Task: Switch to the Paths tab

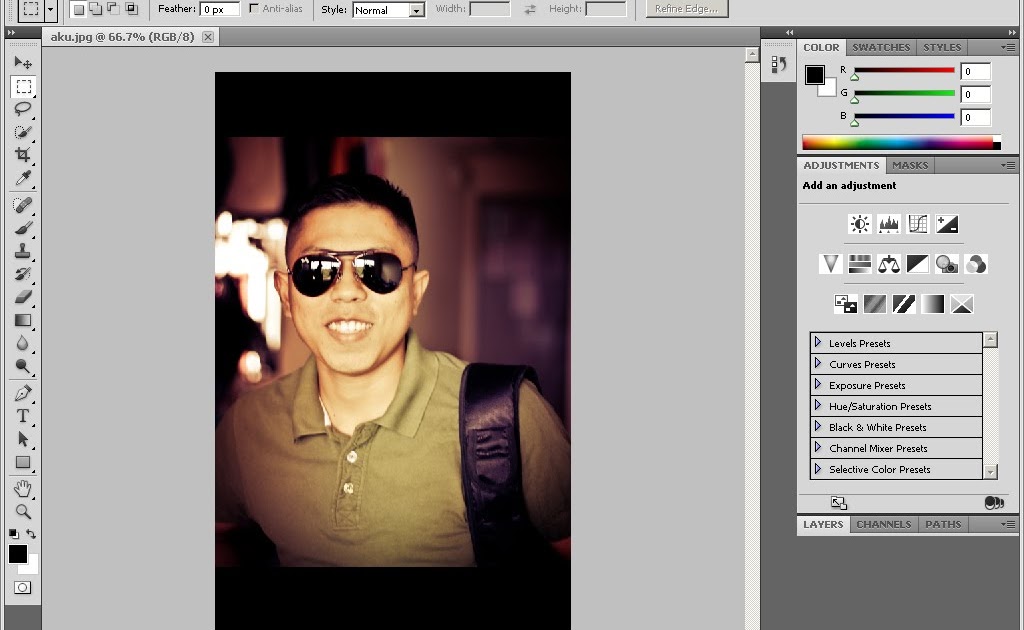Action: click(x=943, y=524)
